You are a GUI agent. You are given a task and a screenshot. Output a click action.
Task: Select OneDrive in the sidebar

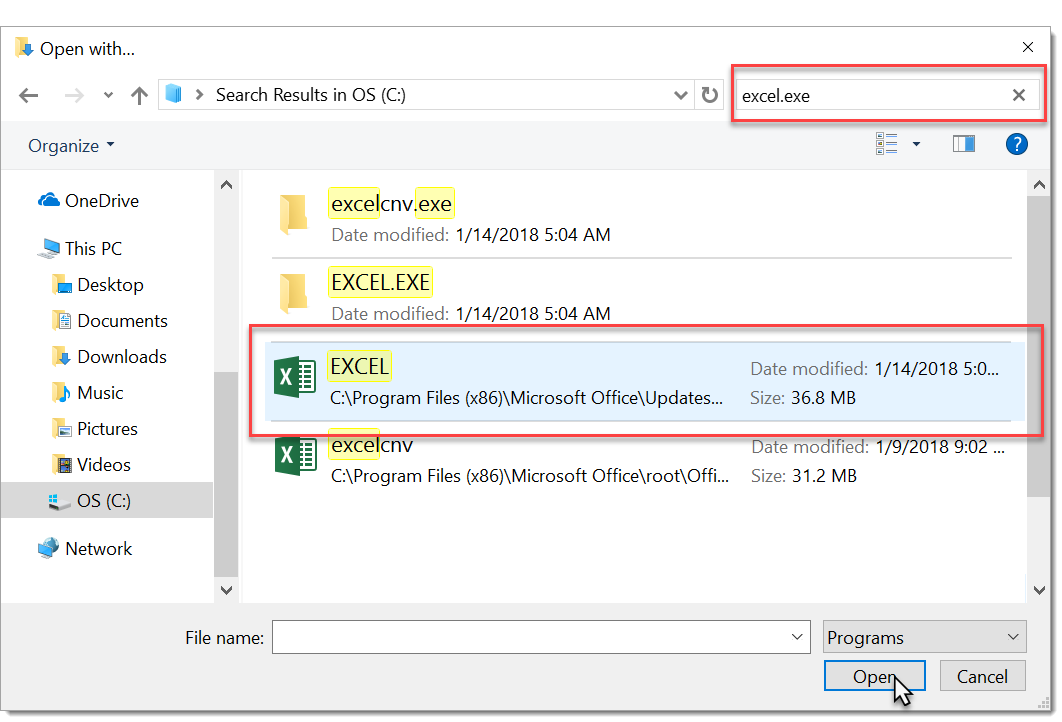point(101,201)
